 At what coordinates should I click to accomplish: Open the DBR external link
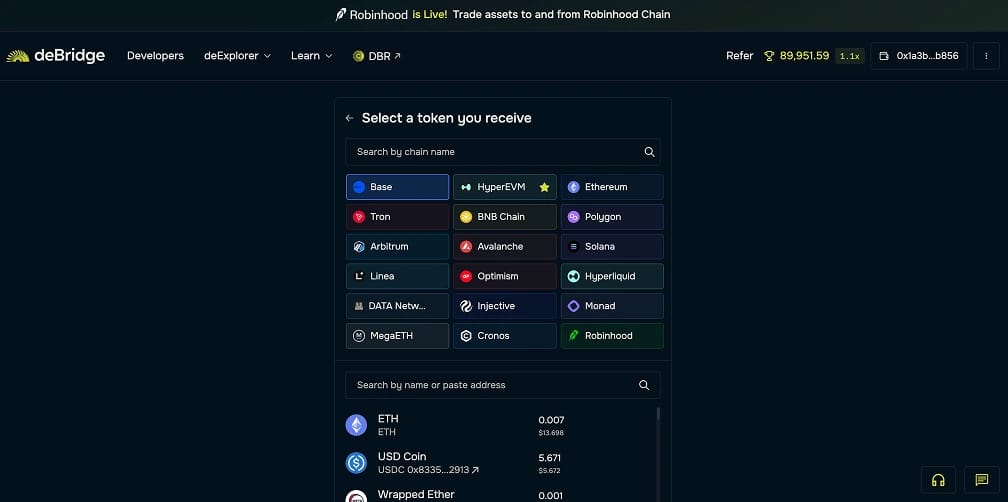click(x=377, y=56)
